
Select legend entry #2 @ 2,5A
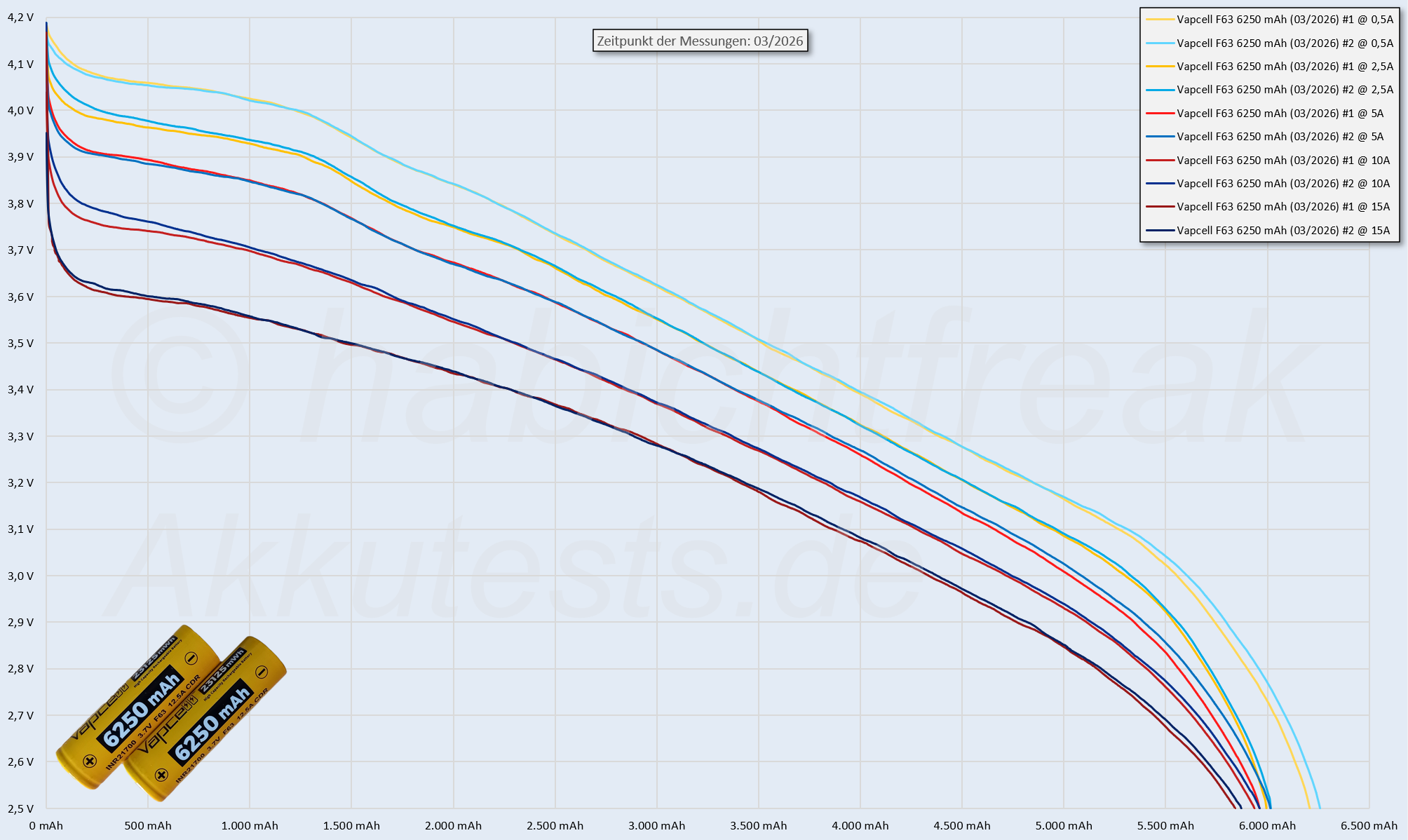1285,90
